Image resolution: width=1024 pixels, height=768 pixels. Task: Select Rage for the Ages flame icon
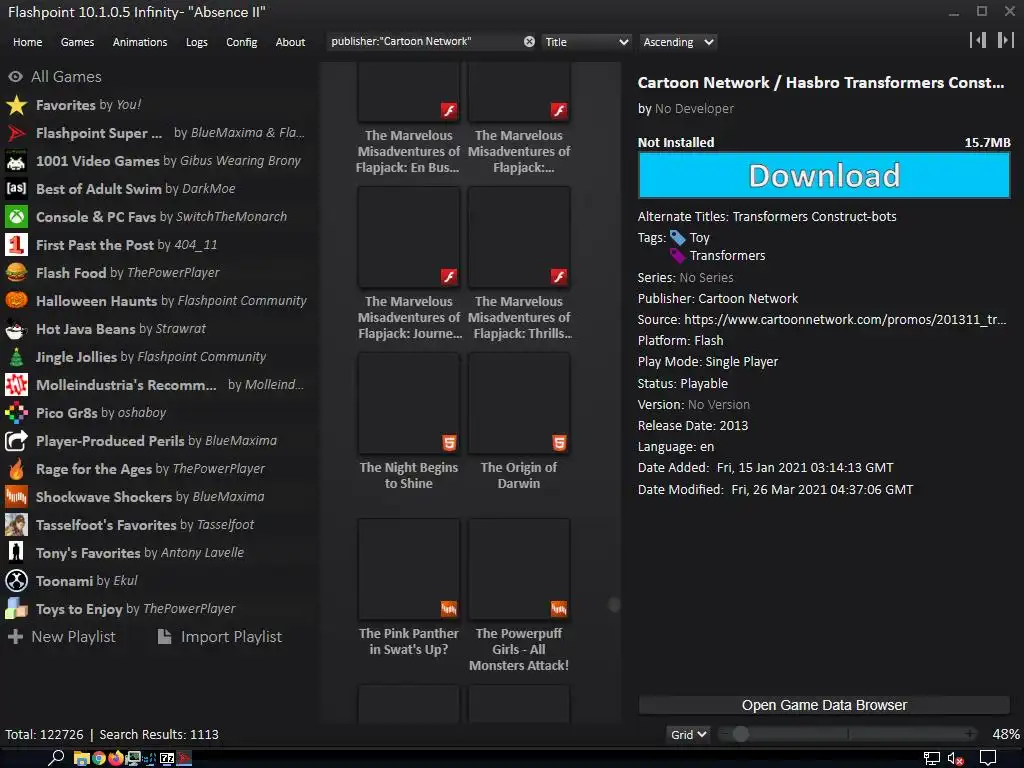pyautogui.click(x=16, y=470)
